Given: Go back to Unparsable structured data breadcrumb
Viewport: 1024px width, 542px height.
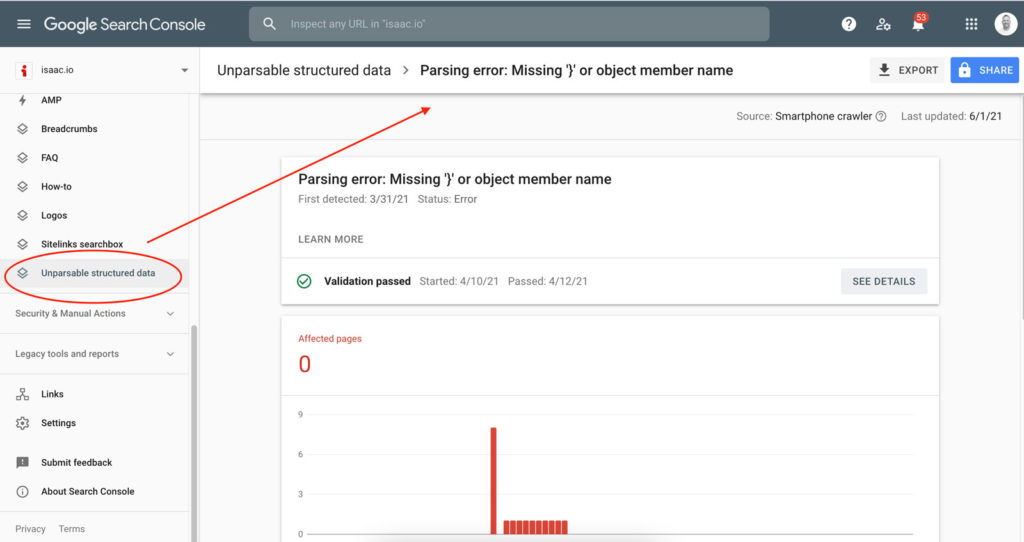Looking at the screenshot, I should (x=304, y=70).
